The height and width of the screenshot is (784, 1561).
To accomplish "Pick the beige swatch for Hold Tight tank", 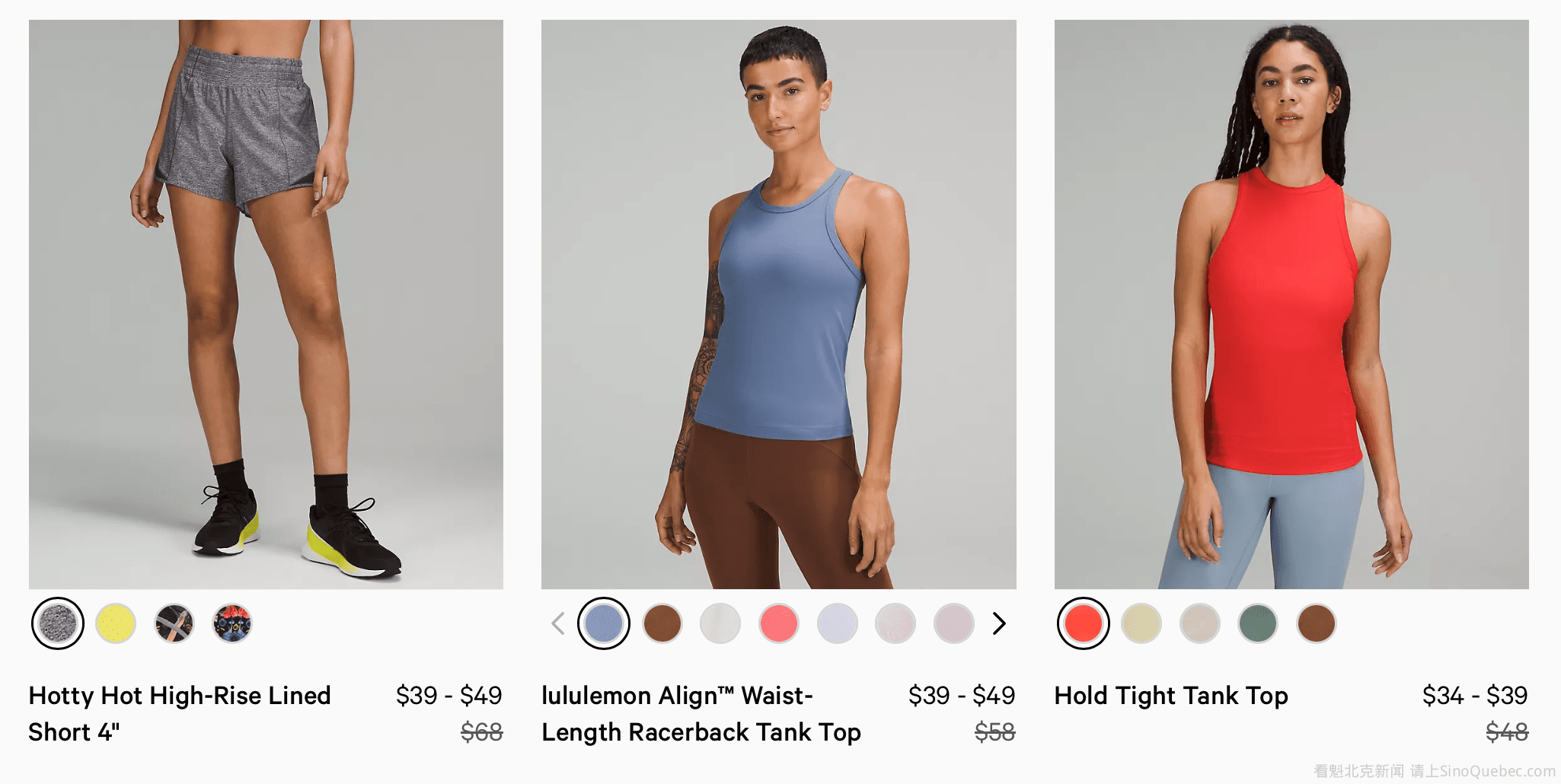I will (1200, 623).
